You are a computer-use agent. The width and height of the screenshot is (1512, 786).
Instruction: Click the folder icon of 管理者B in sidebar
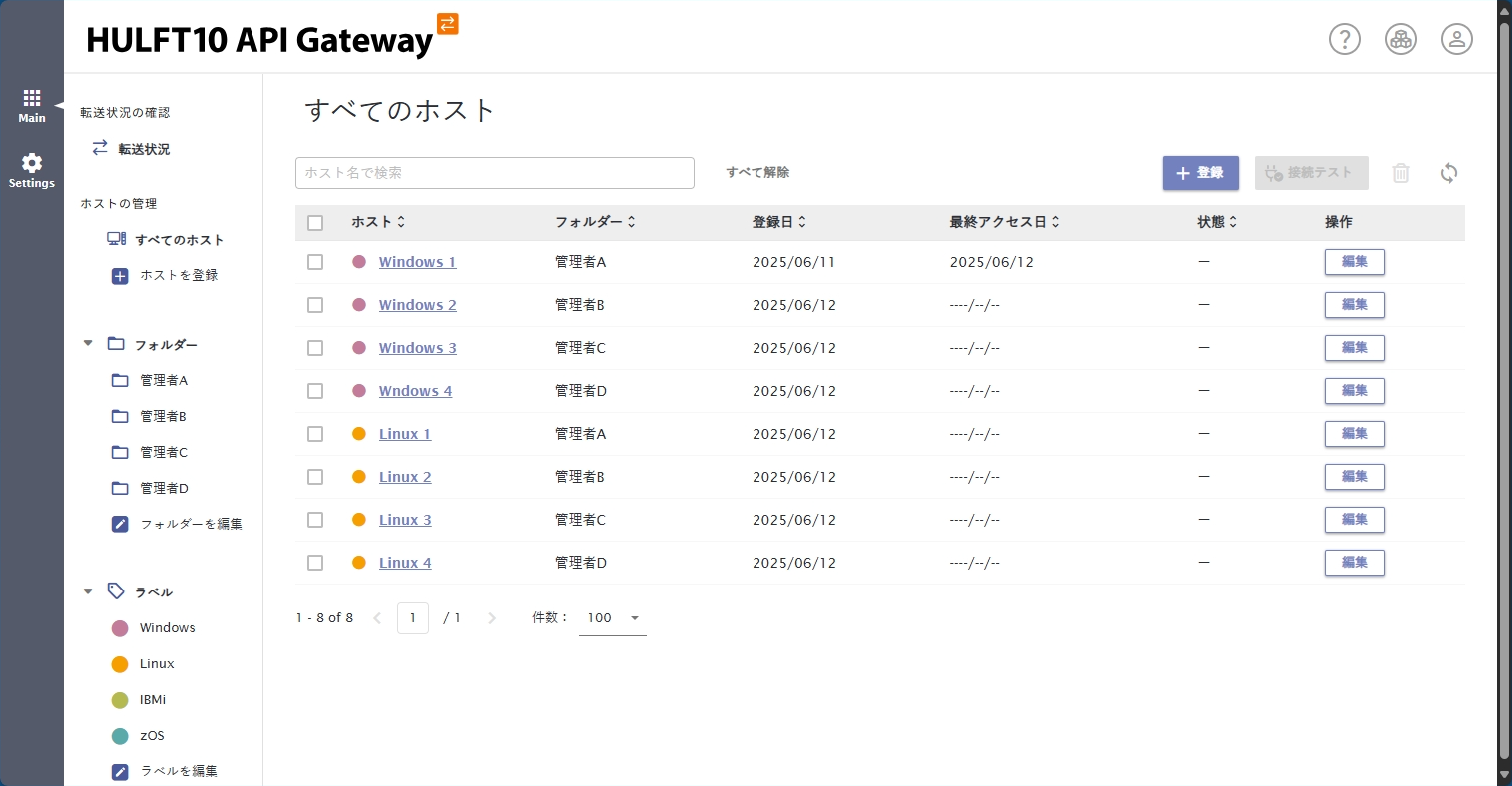[120, 416]
